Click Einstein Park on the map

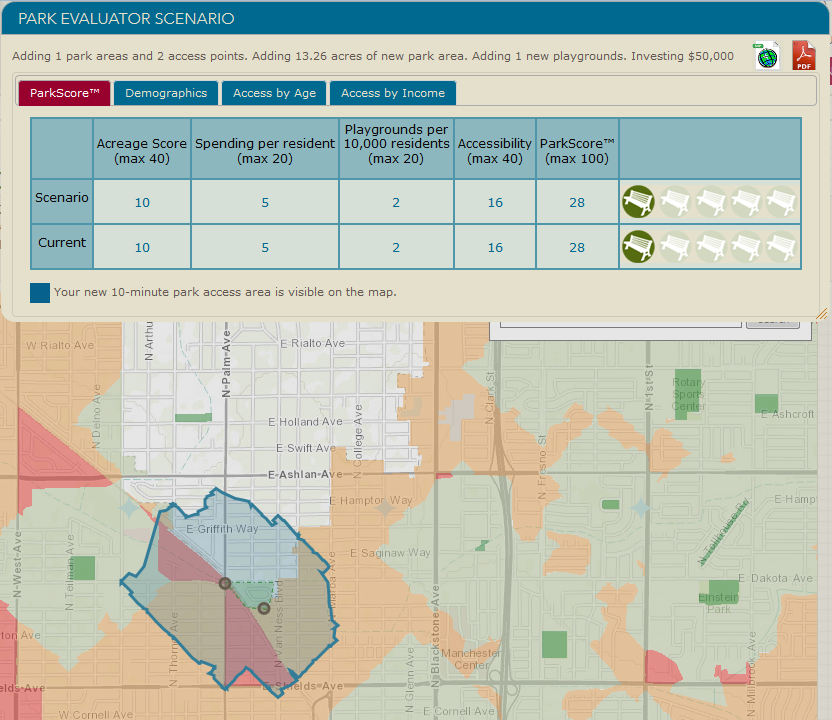(x=720, y=591)
